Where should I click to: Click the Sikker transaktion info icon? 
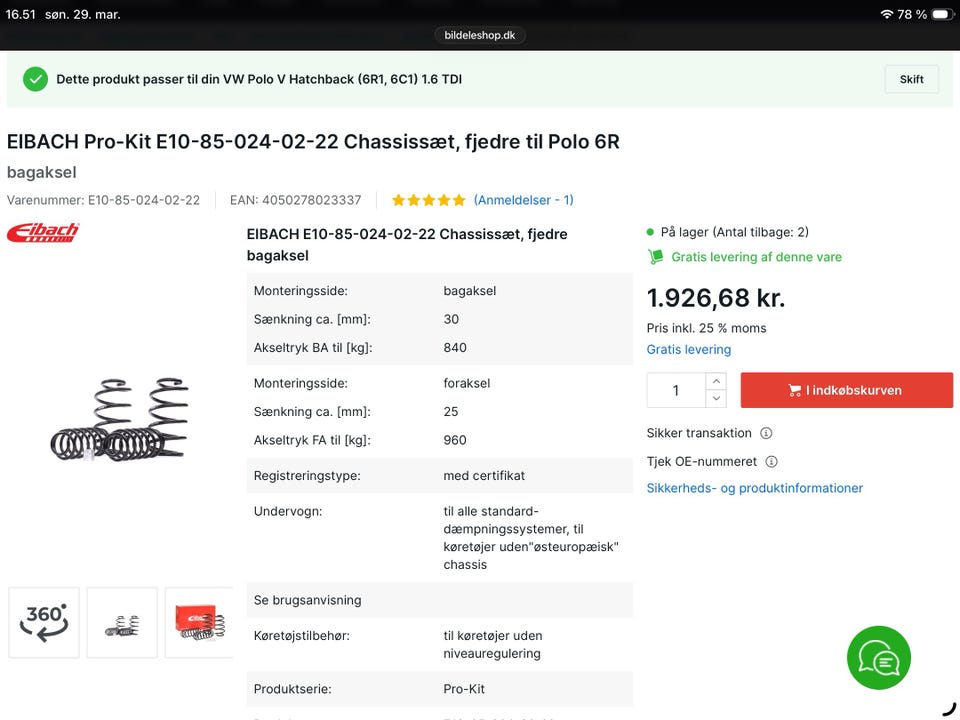[766, 434]
